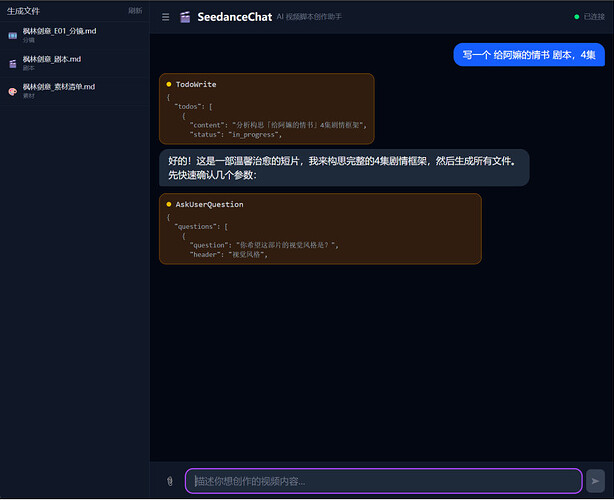This screenshot has width=614, height=500.
Task: Click the yellow status dot beside TodoWrite
Action: pyautogui.click(x=169, y=84)
